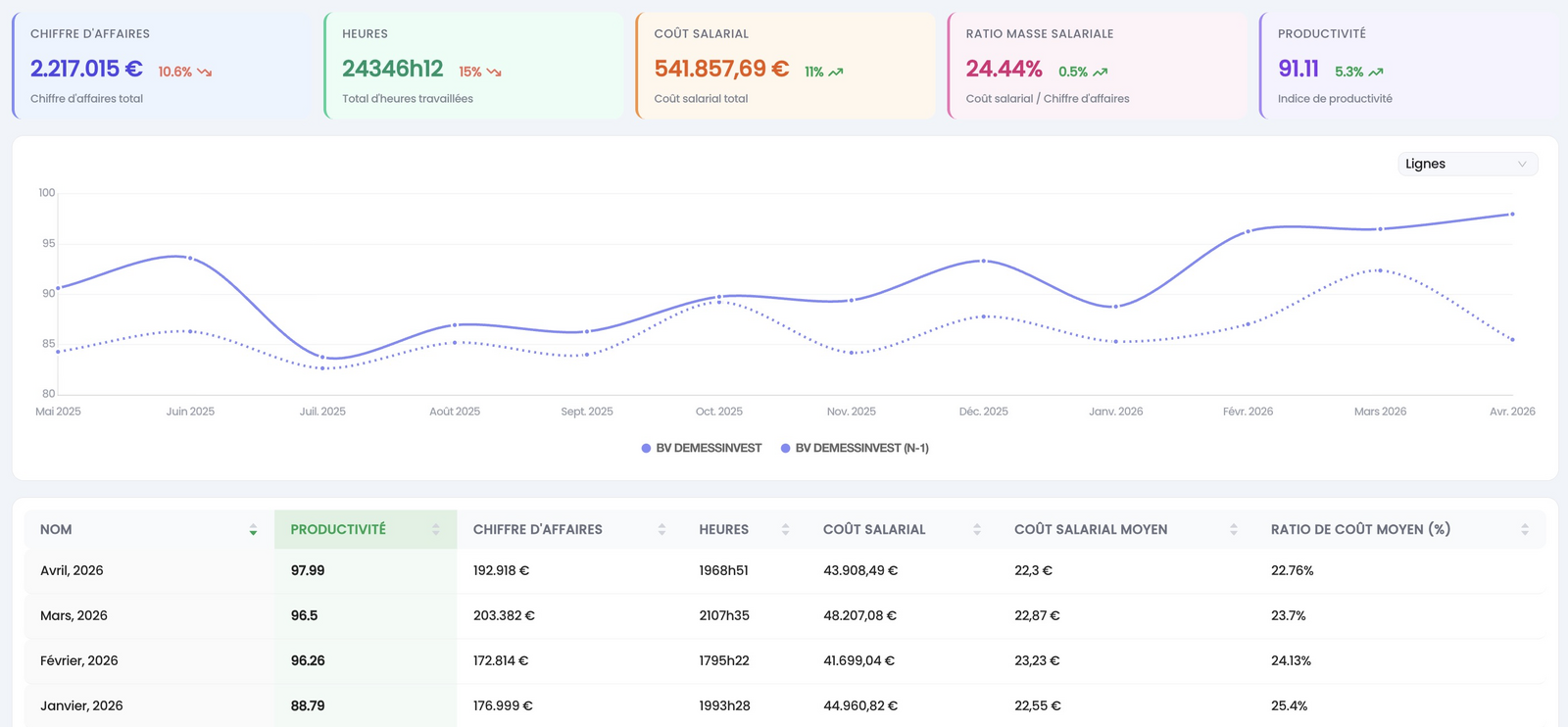Open the Mars, 2026 row
This screenshot has height=727, width=1568.
(784, 615)
